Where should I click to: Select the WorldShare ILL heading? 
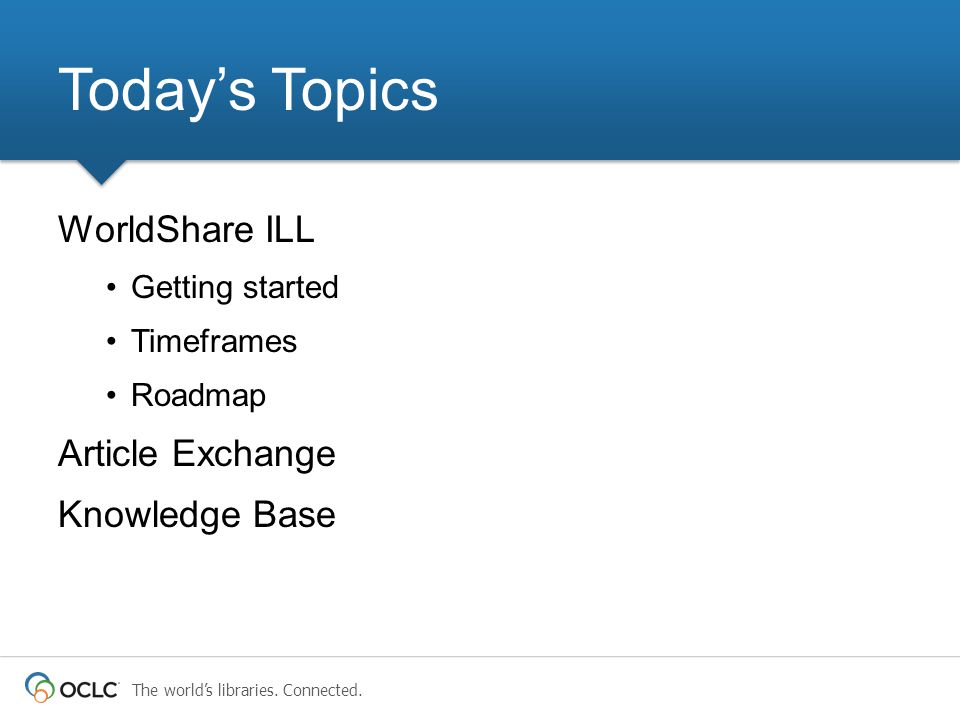(x=186, y=230)
